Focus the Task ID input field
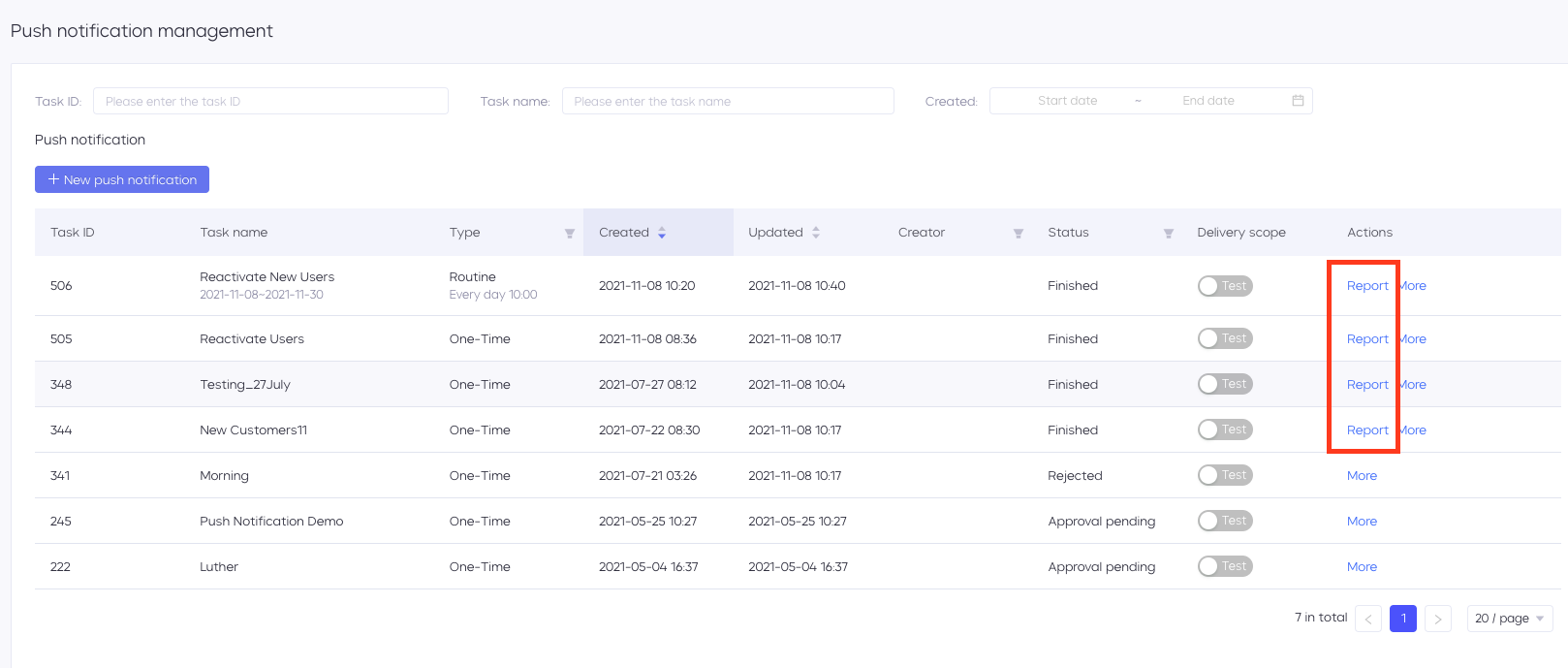Viewport: 1568px width, 668px height. [x=270, y=101]
